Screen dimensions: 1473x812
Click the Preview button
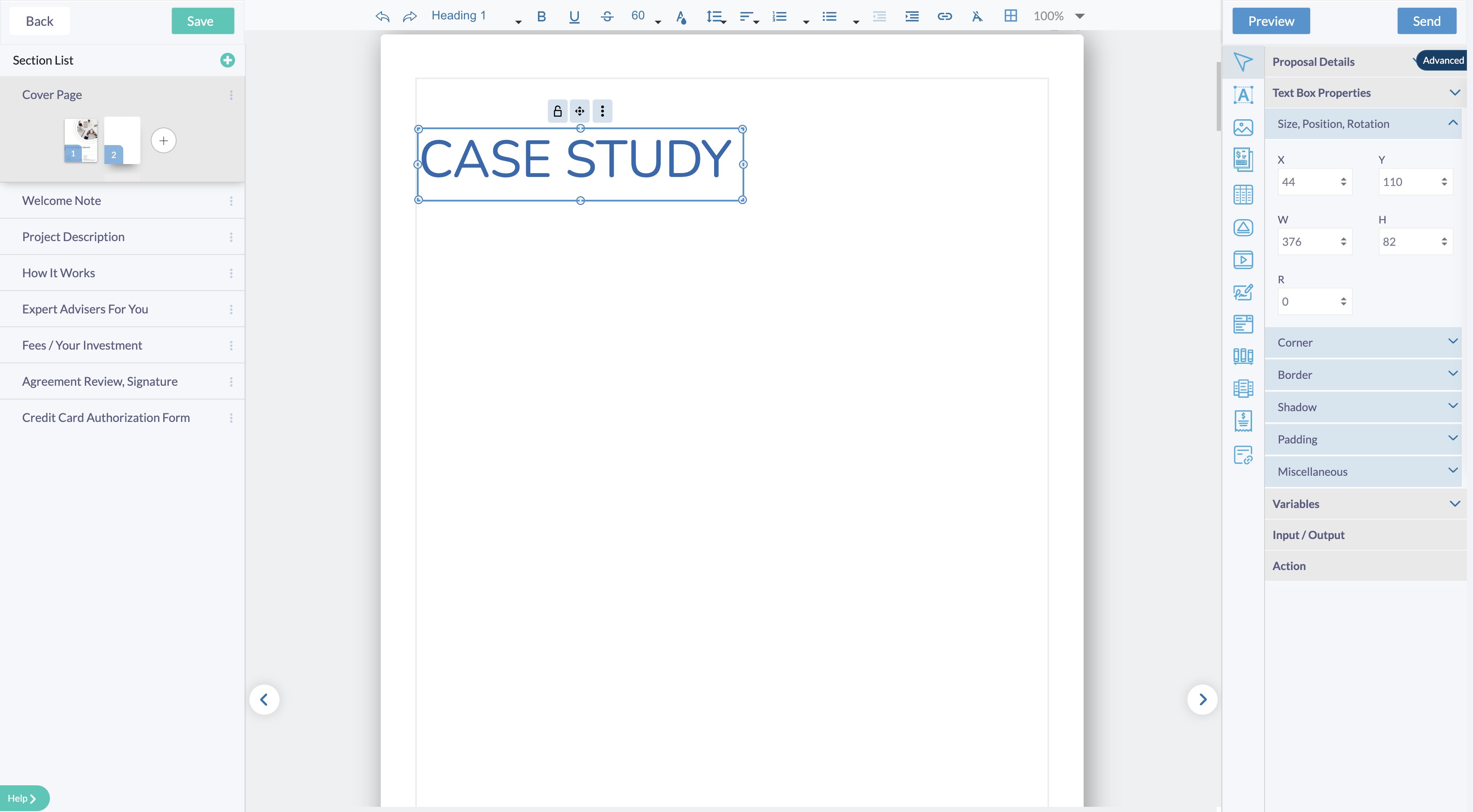point(1271,21)
